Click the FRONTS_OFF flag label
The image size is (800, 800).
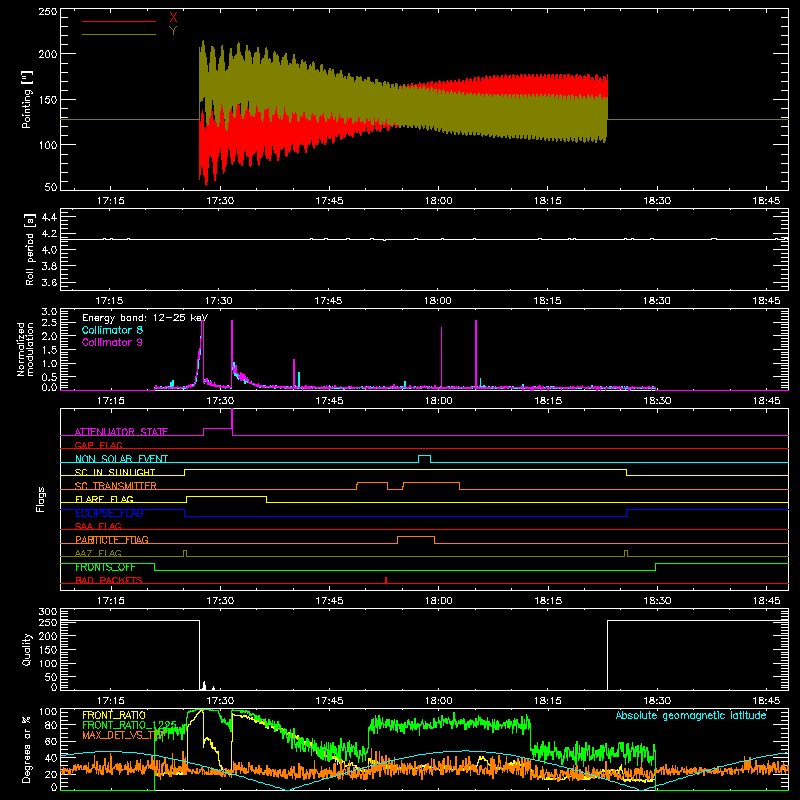click(105, 567)
